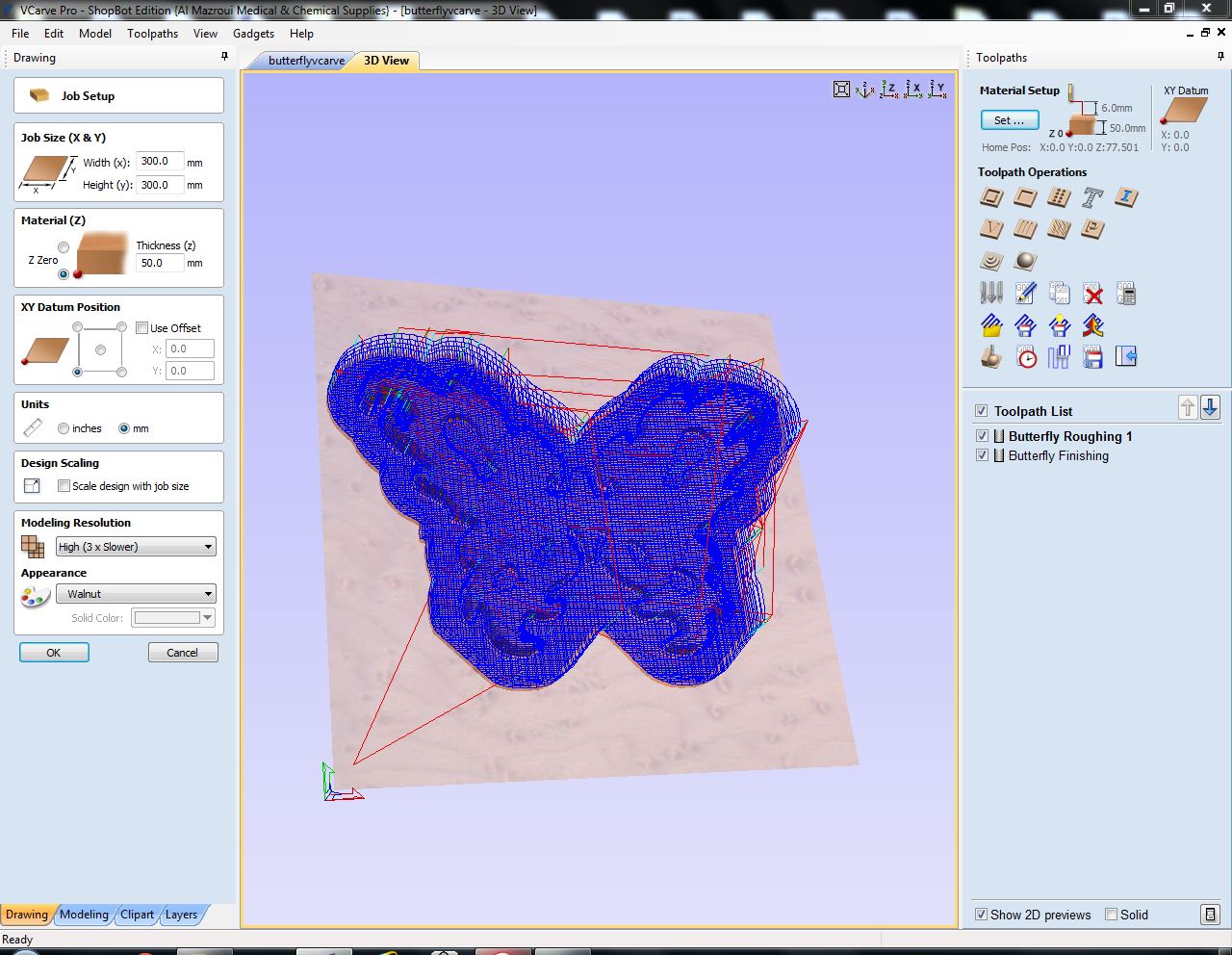Switch to the Layers tab

click(181, 915)
